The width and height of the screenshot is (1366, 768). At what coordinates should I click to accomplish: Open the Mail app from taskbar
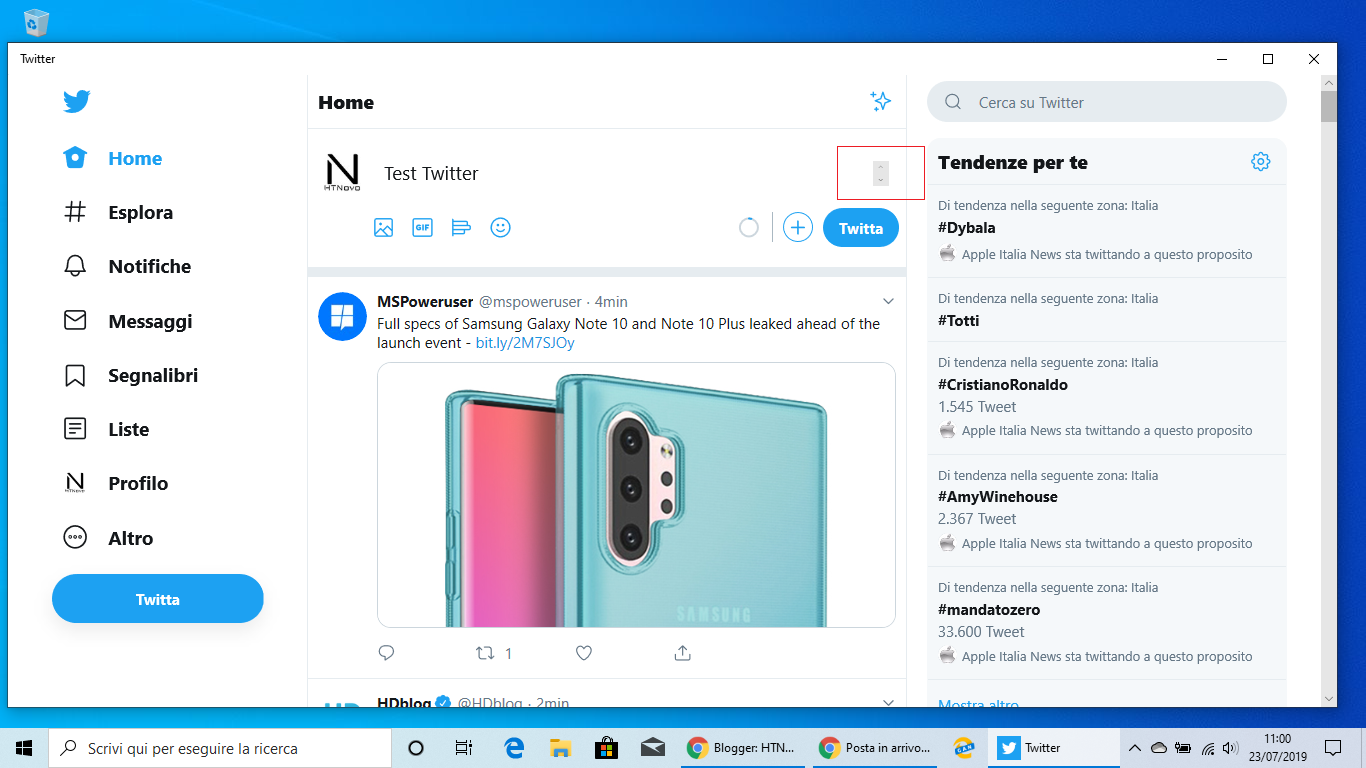point(654,748)
